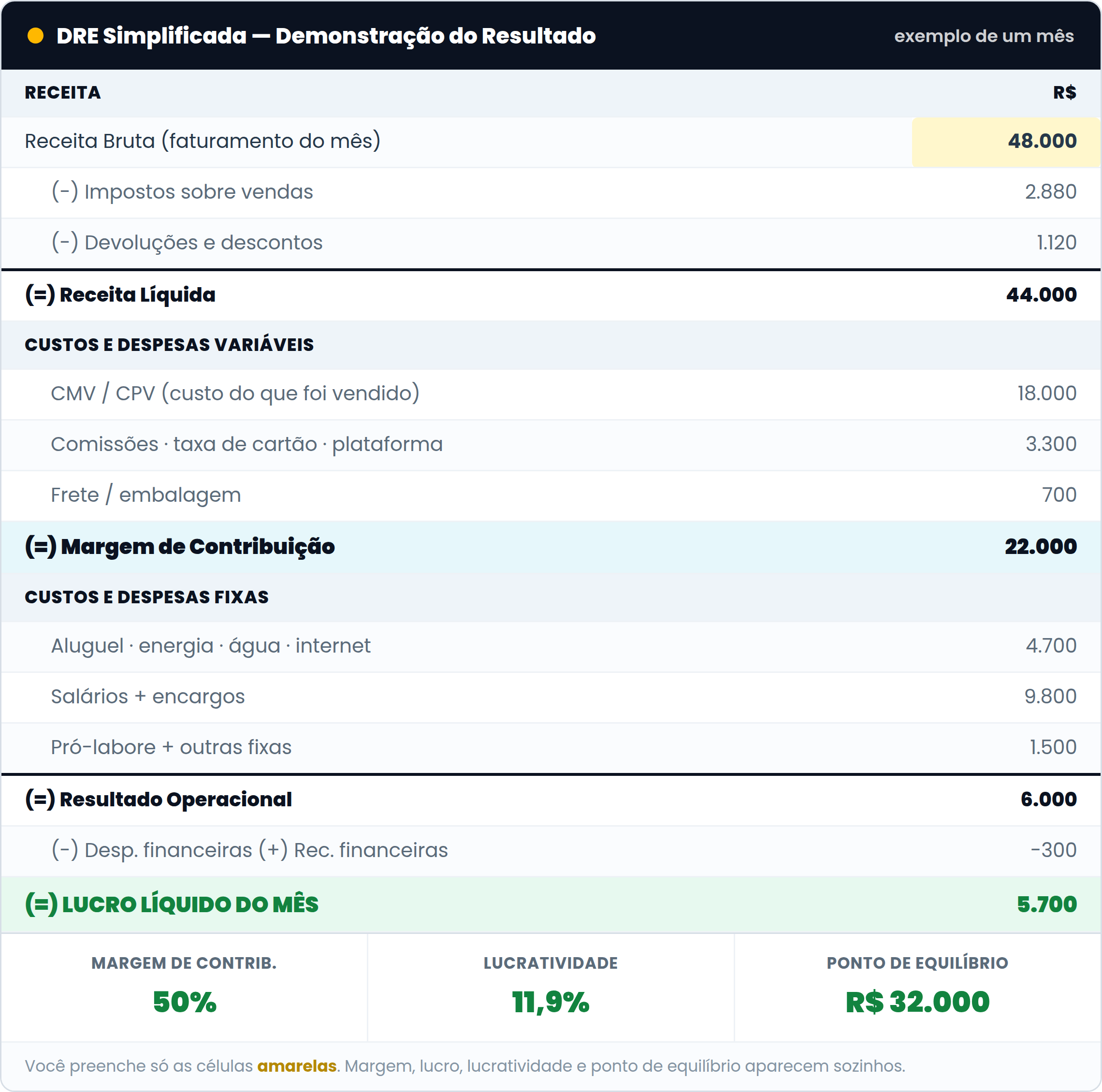Select the yellow cell with 48.000
1102x1092 pixels.
tap(1006, 142)
